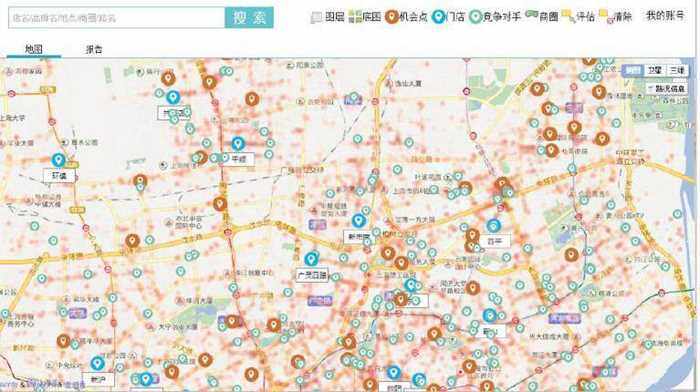Click the 上海大学 map label

pos(12,118)
